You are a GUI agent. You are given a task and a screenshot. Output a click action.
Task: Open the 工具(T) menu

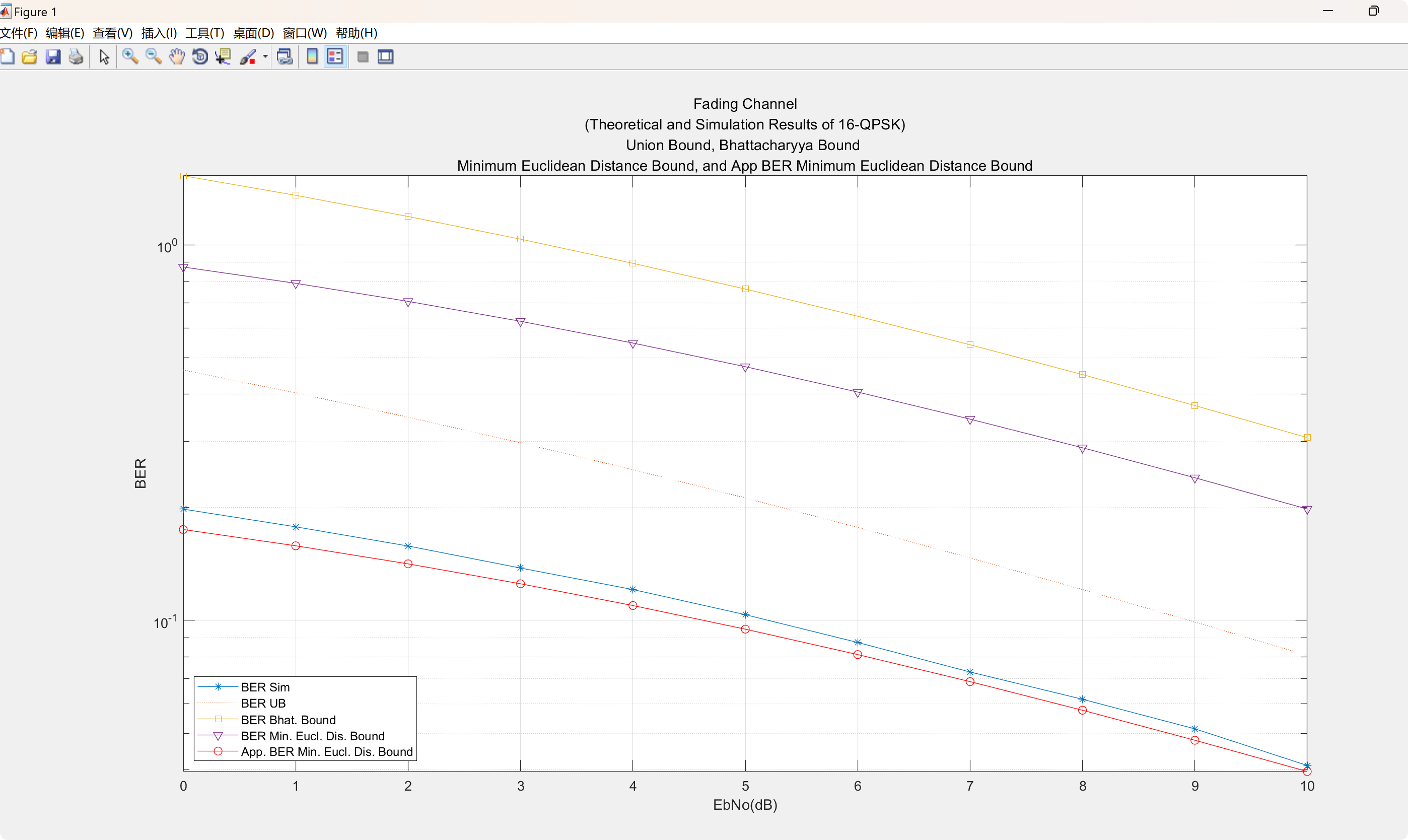tap(204, 33)
